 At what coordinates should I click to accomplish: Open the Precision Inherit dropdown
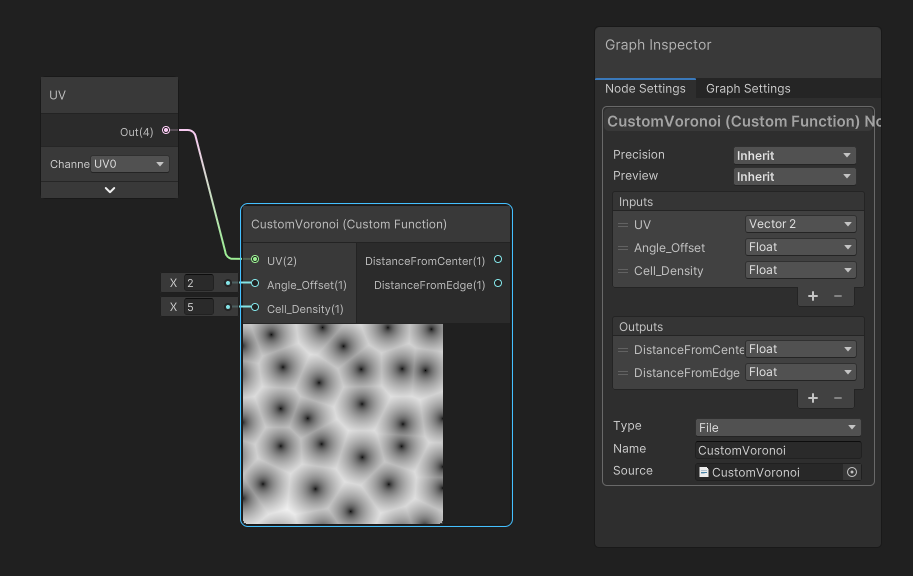[794, 155]
